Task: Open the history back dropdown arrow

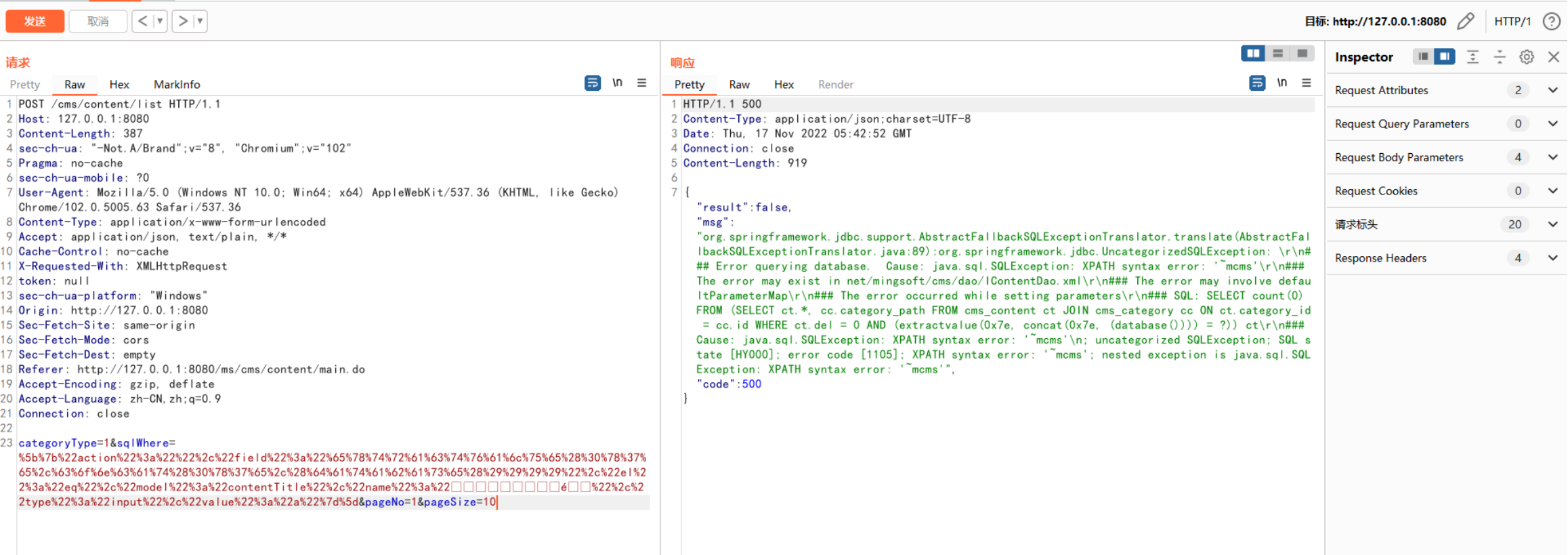Action: tap(161, 21)
